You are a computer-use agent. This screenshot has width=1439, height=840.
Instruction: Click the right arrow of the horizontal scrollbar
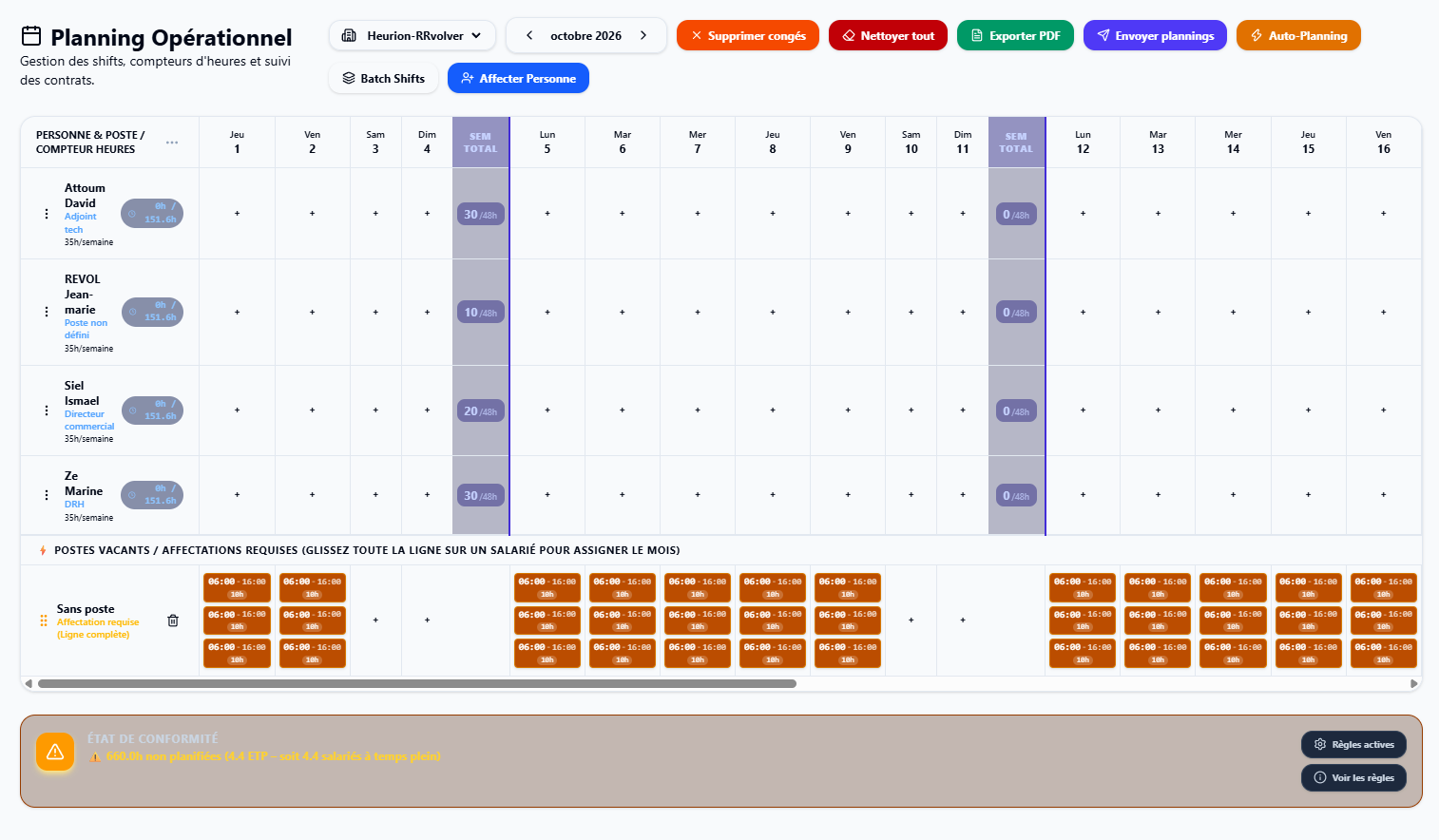(1414, 683)
